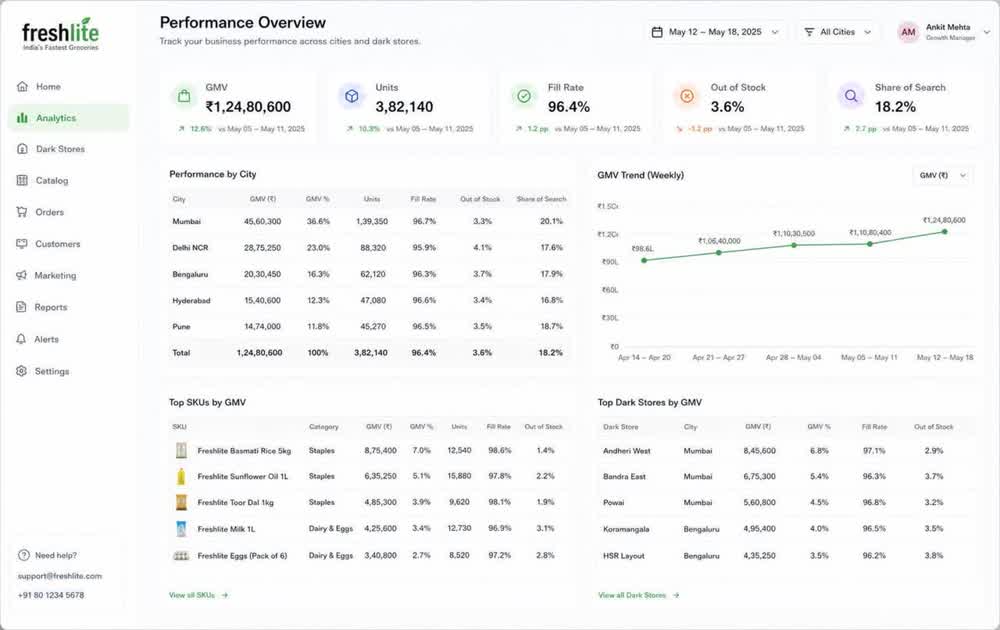Click the Share of Search magnifier icon
The height and width of the screenshot is (630, 1000).
(851, 96)
